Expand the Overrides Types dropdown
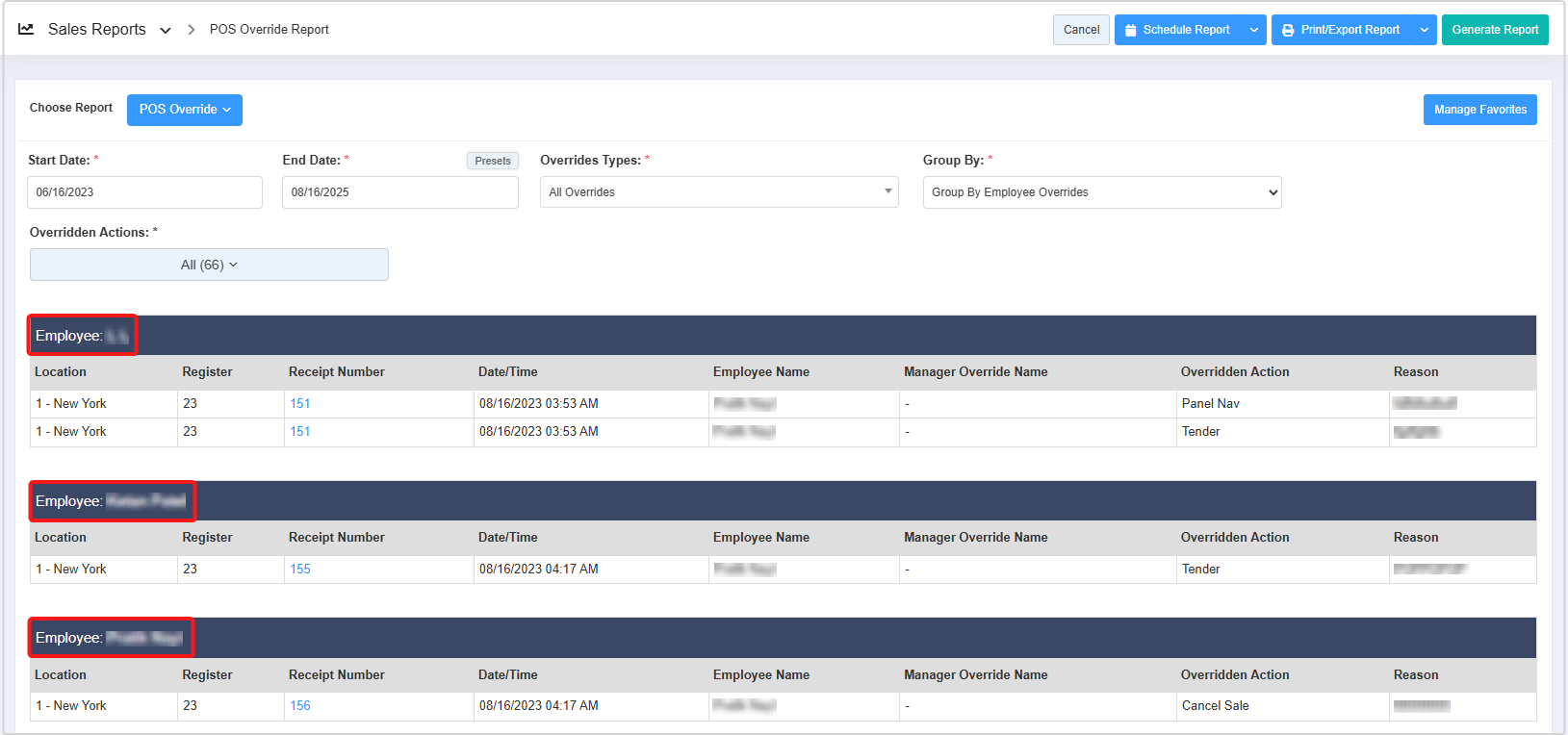The width and height of the screenshot is (1568, 735). coord(718,192)
